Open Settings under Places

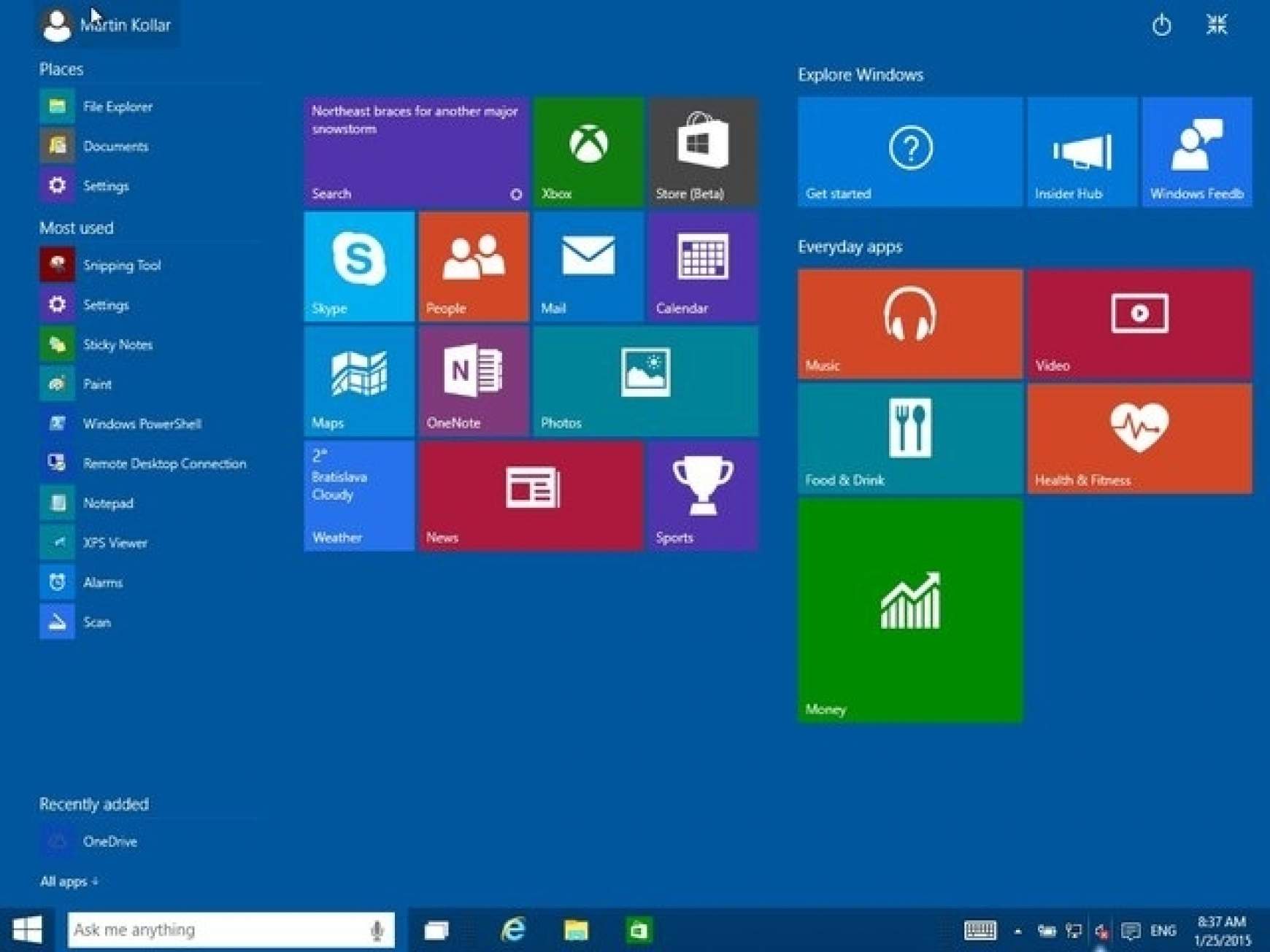150,186
